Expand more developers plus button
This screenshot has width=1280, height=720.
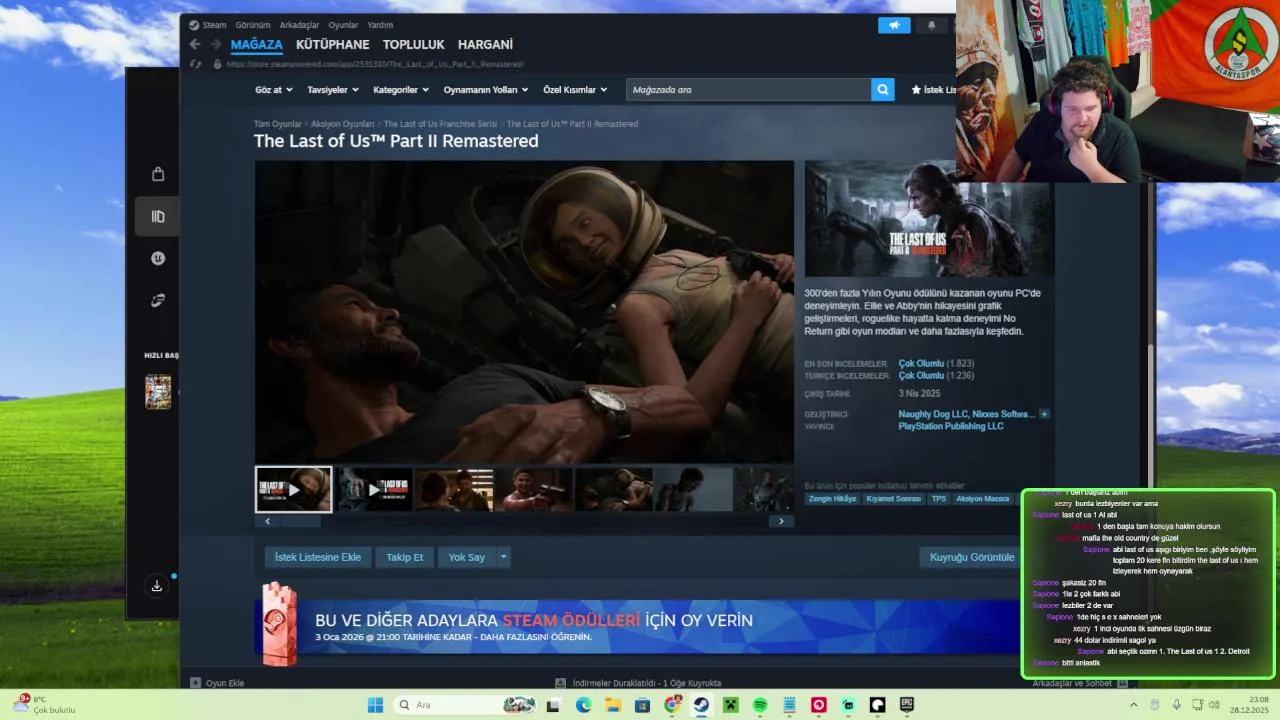(x=1044, y=414)
